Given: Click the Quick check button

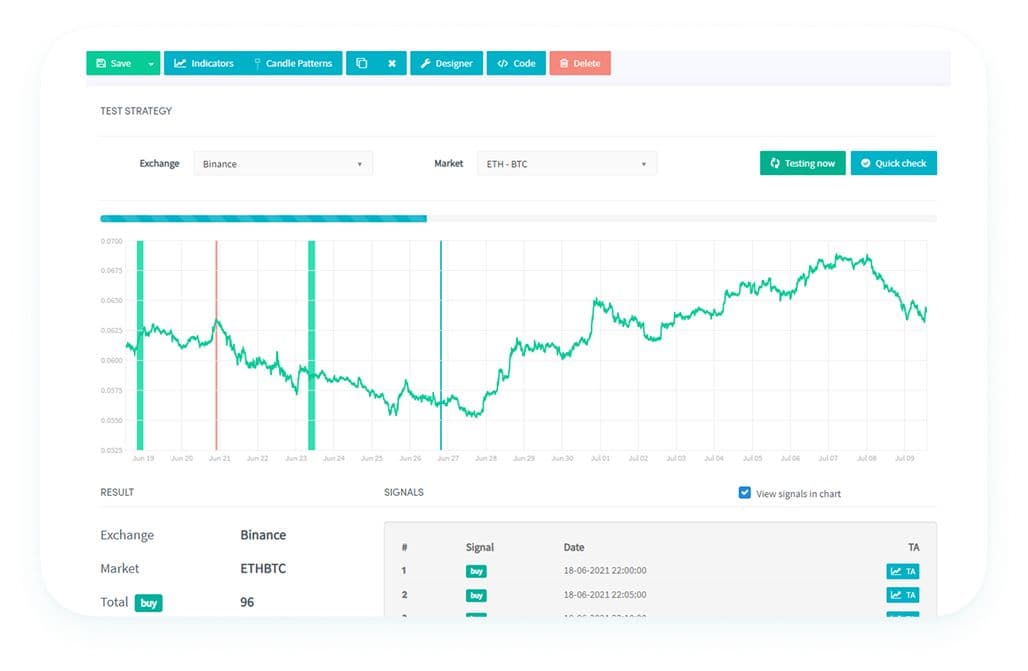Looking at the screenshot, I should (x=893, y=162).
